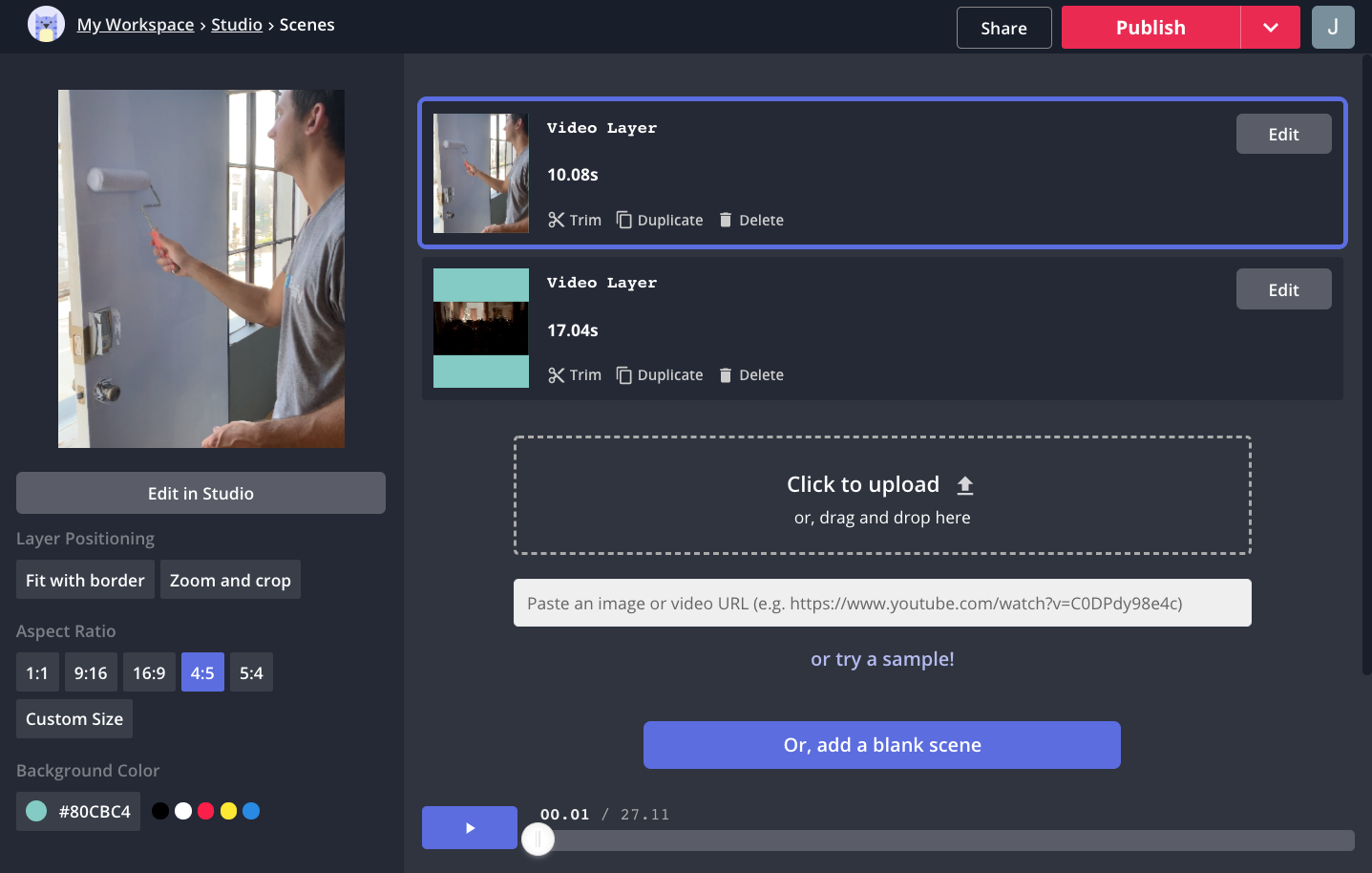Trim the 17.04s video layer

575,375
